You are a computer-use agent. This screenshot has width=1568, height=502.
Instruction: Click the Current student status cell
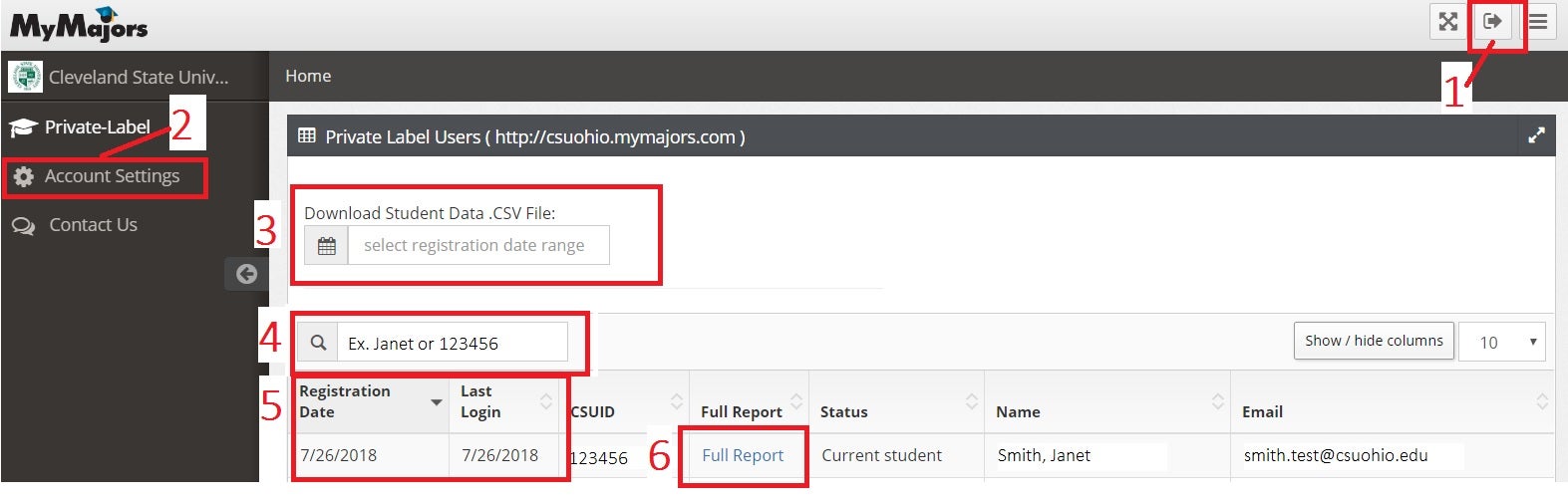pos(881,455)
